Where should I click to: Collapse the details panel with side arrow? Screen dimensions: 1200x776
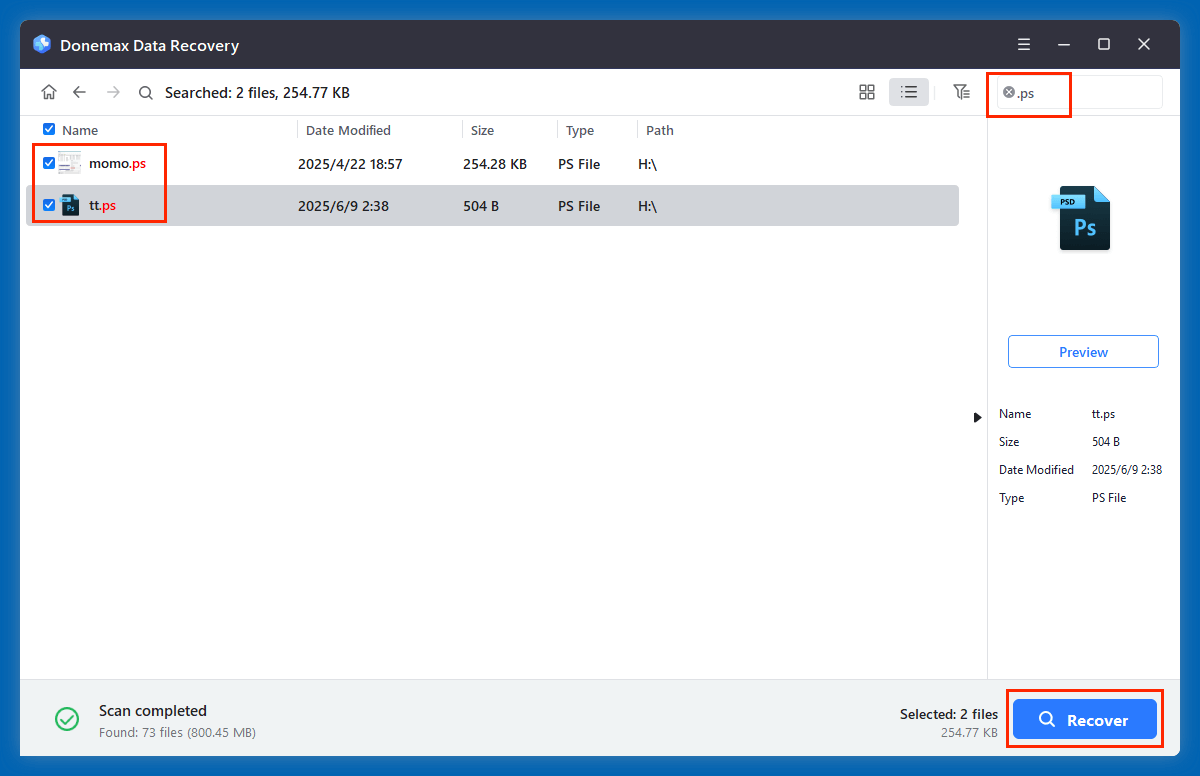977,417
